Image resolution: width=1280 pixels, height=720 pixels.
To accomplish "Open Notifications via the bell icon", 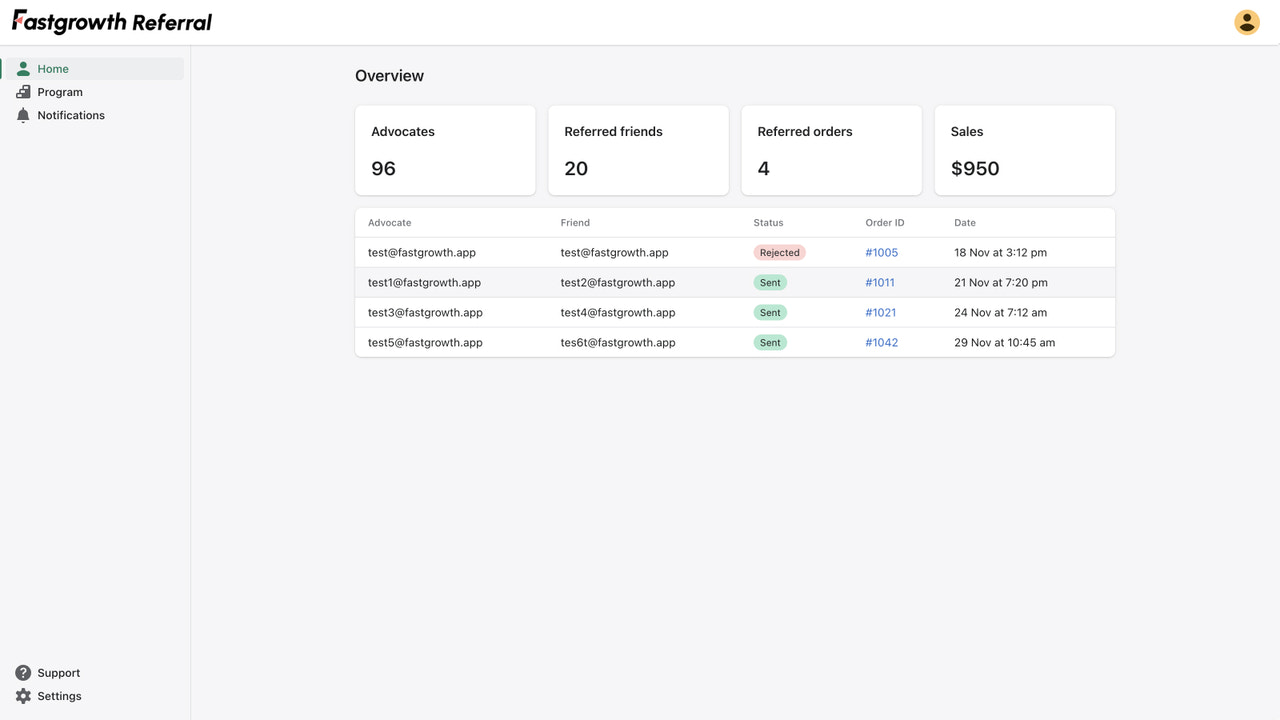I will click(x=22, y=114).
